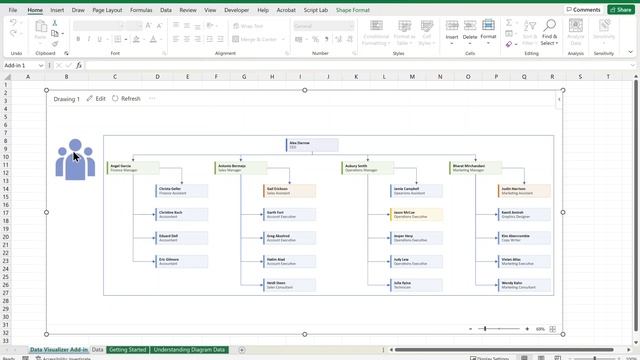Image resolution: width=640 pixels, height=360 pixels.
Task: Click the Clear eraser icon
Action: tap(509, 44)
